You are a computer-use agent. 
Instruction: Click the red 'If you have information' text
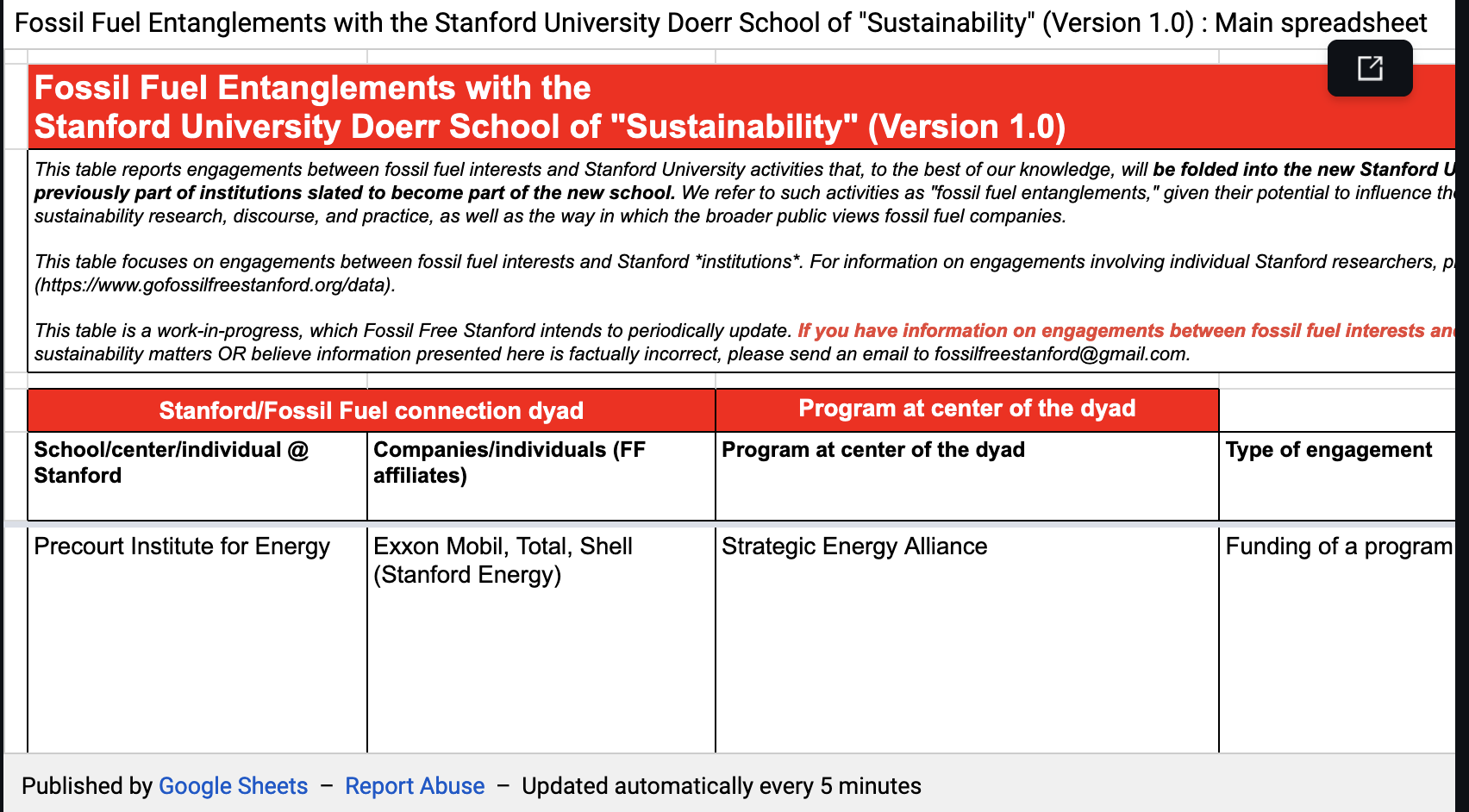click(x=1126, y=331)
